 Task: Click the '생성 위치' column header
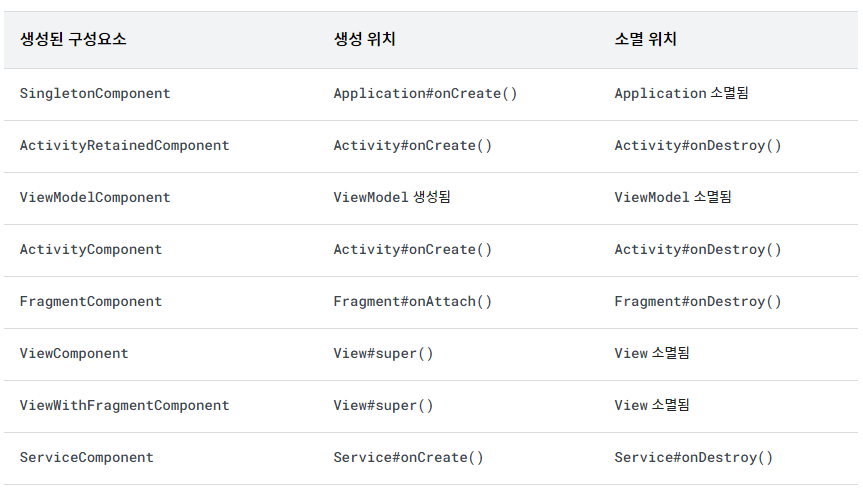point(364,39)
